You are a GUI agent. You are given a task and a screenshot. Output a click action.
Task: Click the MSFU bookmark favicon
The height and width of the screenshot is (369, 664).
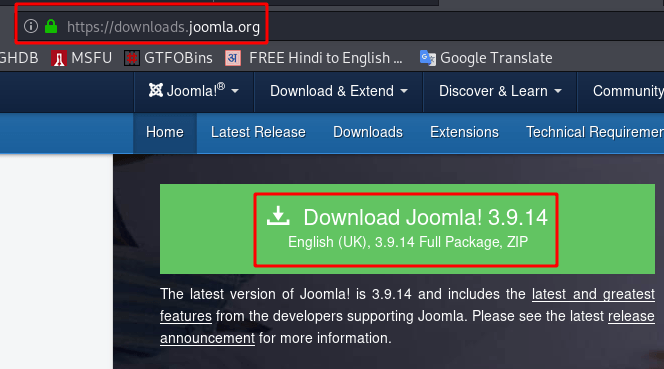[59, 58]
